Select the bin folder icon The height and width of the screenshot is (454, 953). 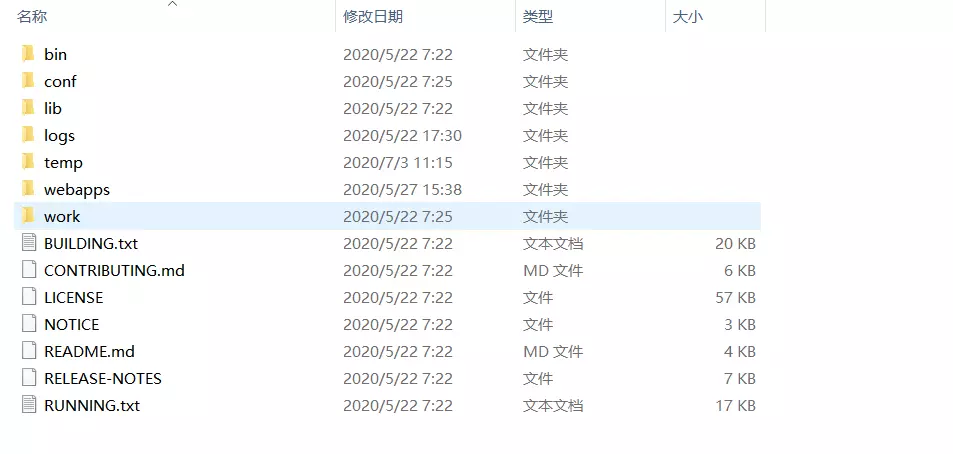(28, 54)
